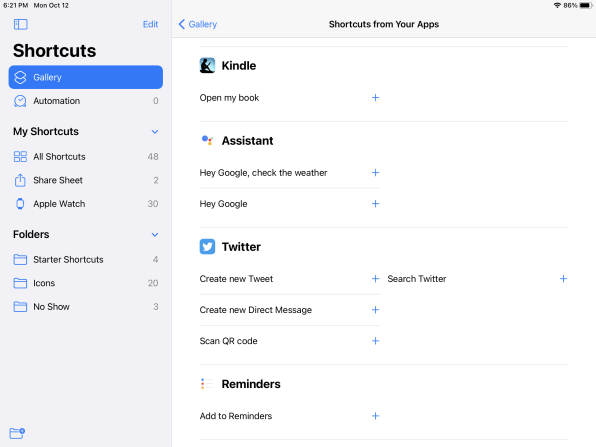Click the Kindle app icon

pyautogui.click(x=207, y=65)
